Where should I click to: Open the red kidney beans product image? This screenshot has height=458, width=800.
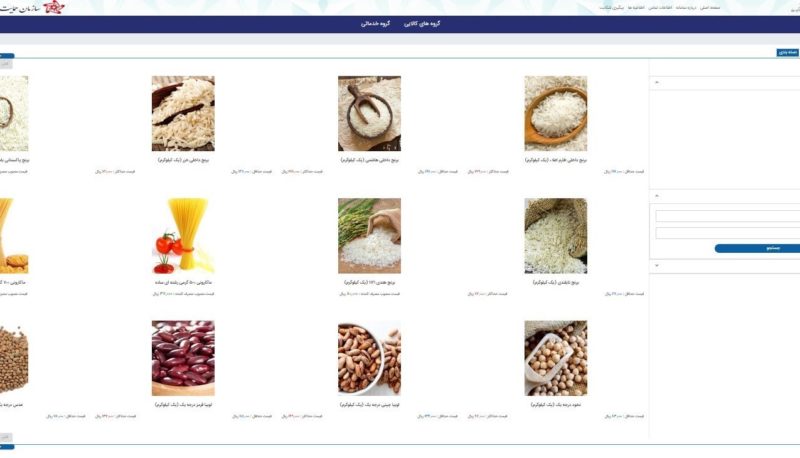click(183, 358)
